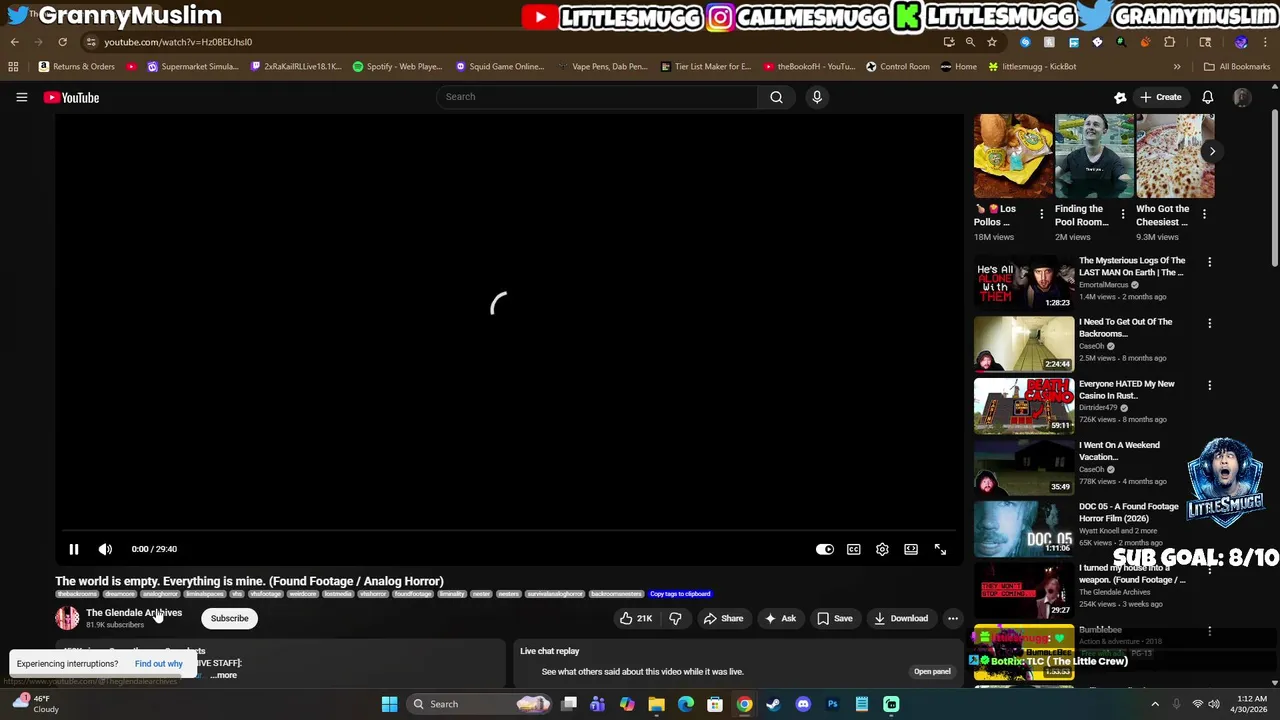Image resolution: width=1280 pixels, height=720 pixels.
Task: Expand description with ...more
Action: tap(224, 675)
